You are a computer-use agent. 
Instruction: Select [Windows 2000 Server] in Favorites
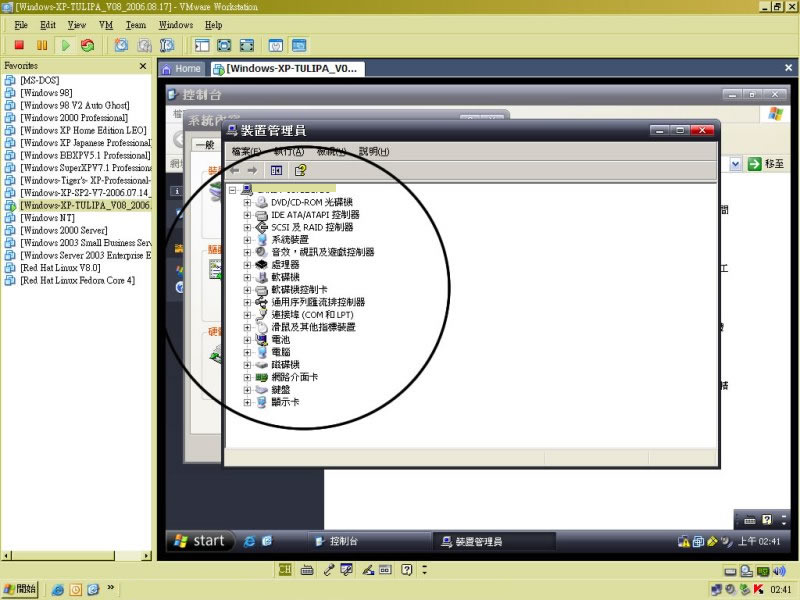pyautogui.click(x=64, y=230)
